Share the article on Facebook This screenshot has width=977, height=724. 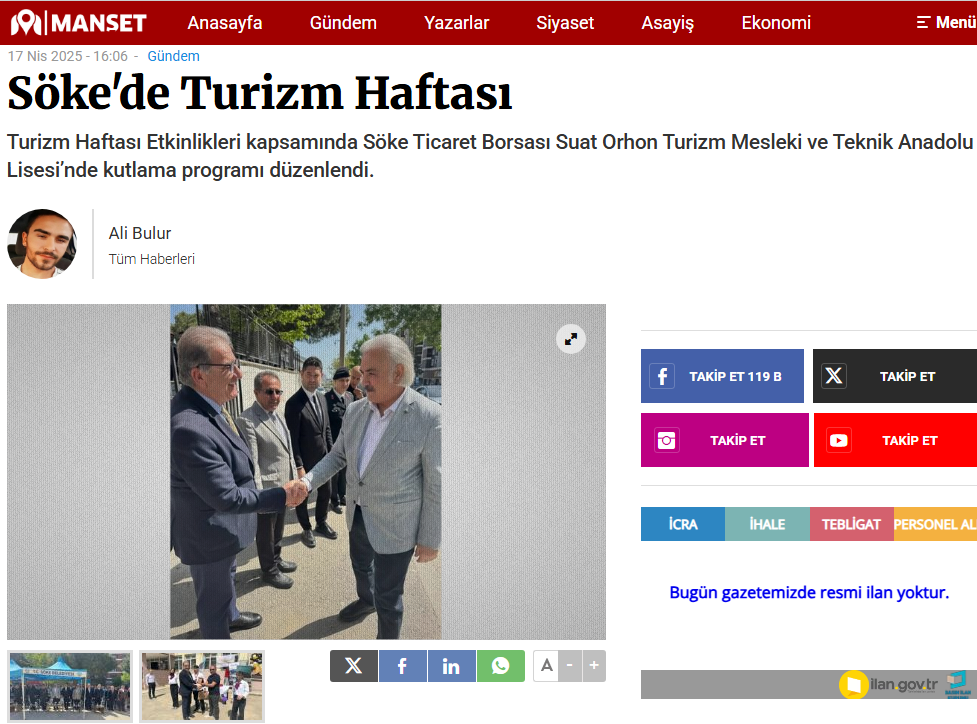tap(402, 666)
